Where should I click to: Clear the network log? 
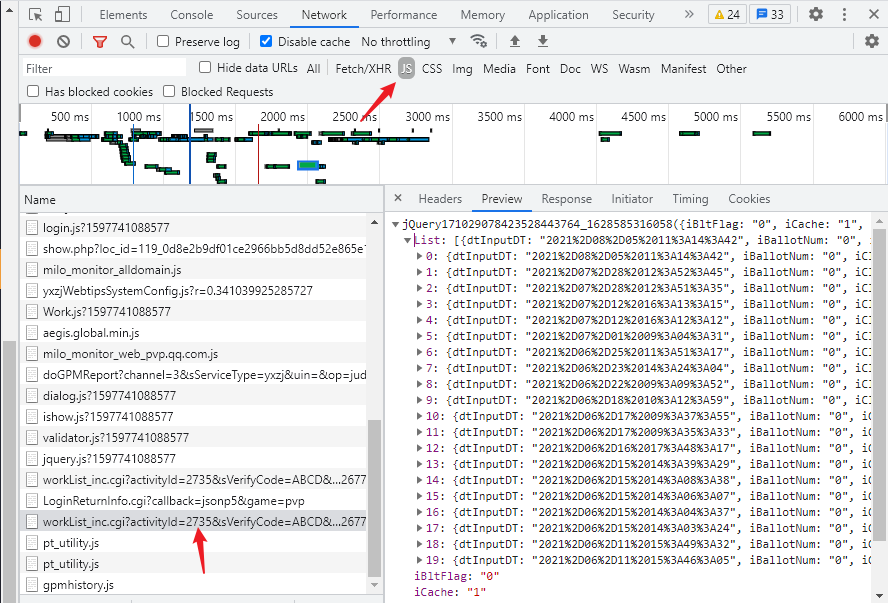pyautogui.click(x=63, y=41)
